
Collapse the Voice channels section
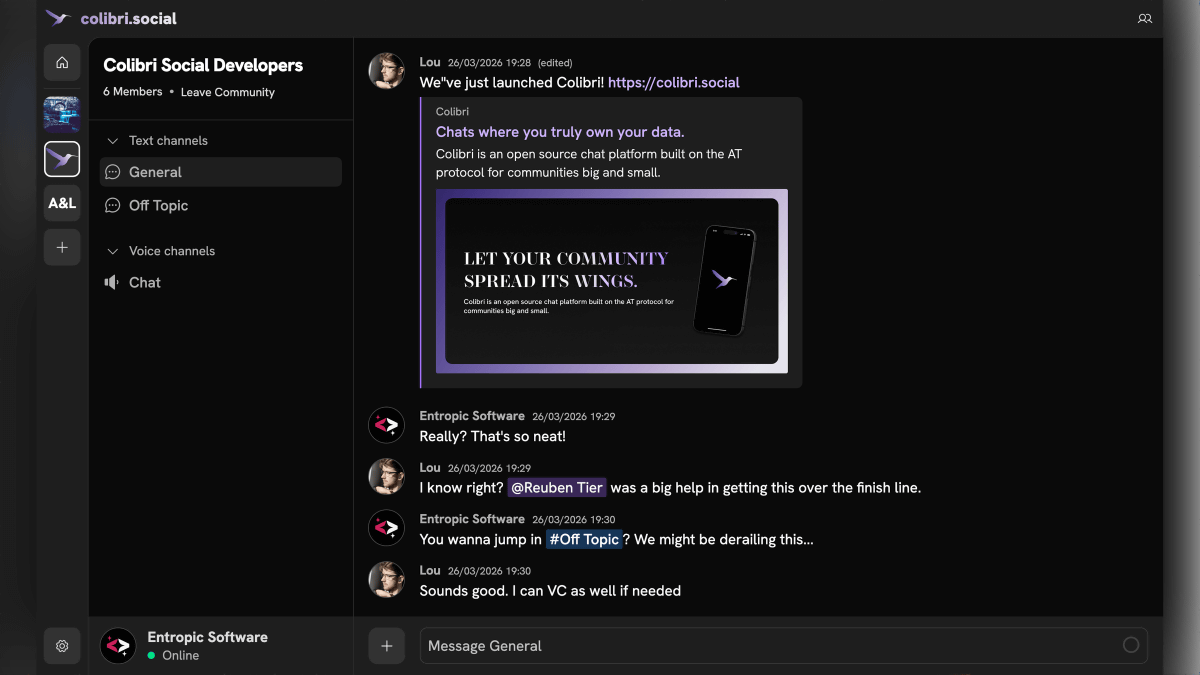(x=113, y=251)
